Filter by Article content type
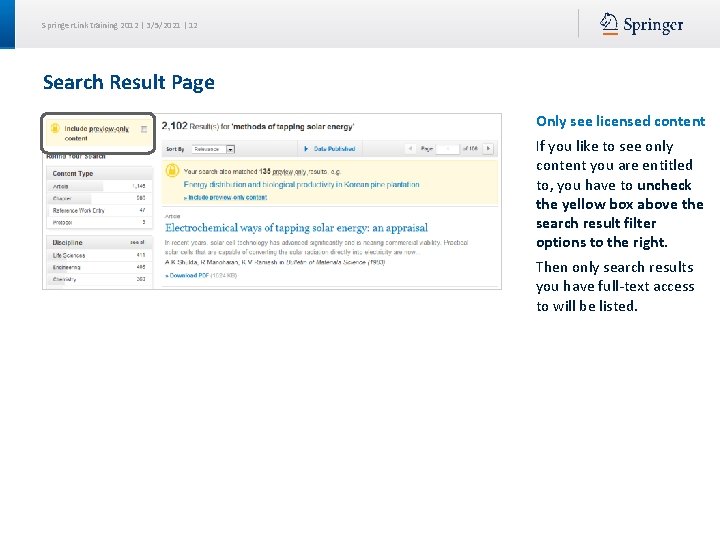Viewport: 720px width, 540px height. pos(99,186)
